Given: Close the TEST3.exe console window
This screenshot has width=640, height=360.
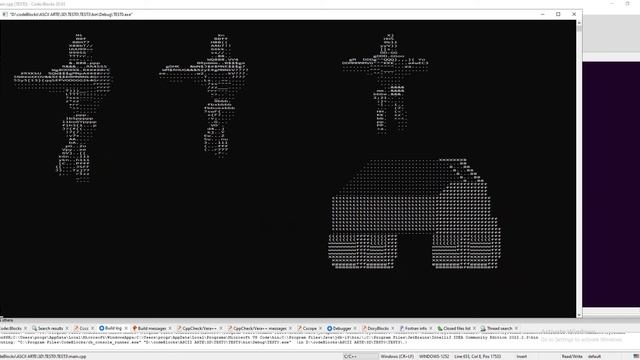Looking at the screenshot, I should (574, 14).
